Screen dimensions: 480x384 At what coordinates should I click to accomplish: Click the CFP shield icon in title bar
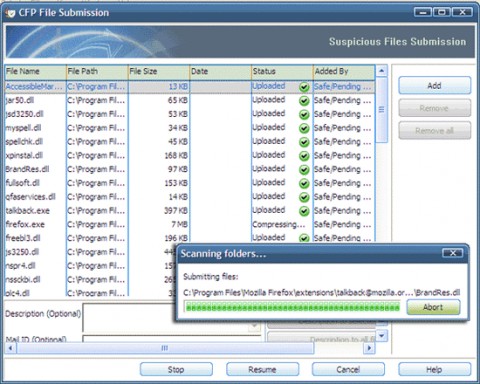pyautogui.click(x=11, y=13)
